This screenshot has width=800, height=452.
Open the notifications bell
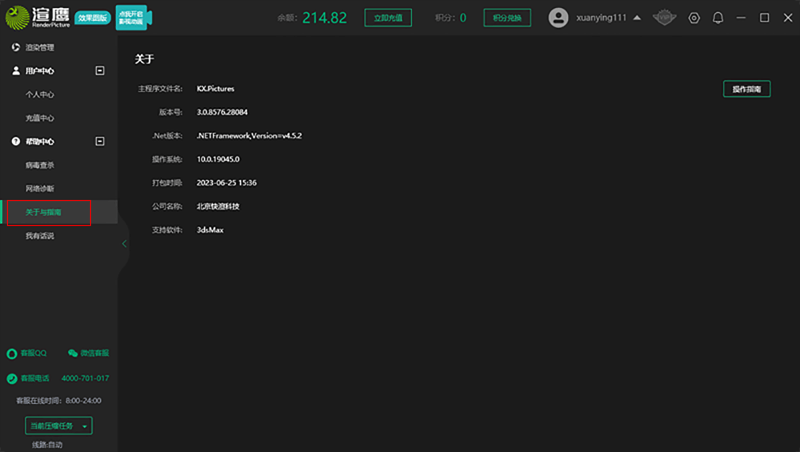(717, 18)
